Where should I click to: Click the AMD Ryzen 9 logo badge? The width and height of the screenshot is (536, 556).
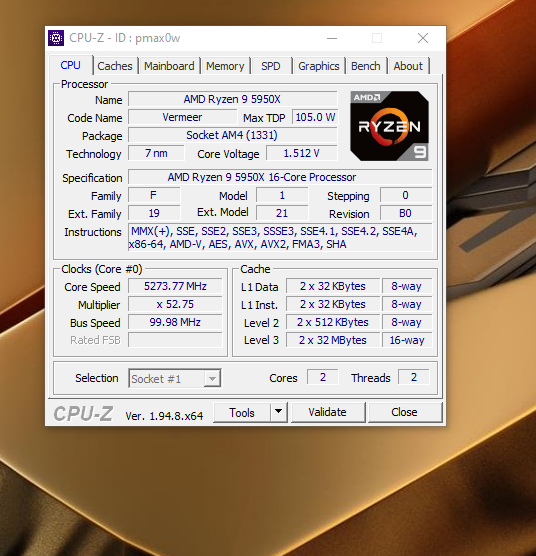[389, 126]
